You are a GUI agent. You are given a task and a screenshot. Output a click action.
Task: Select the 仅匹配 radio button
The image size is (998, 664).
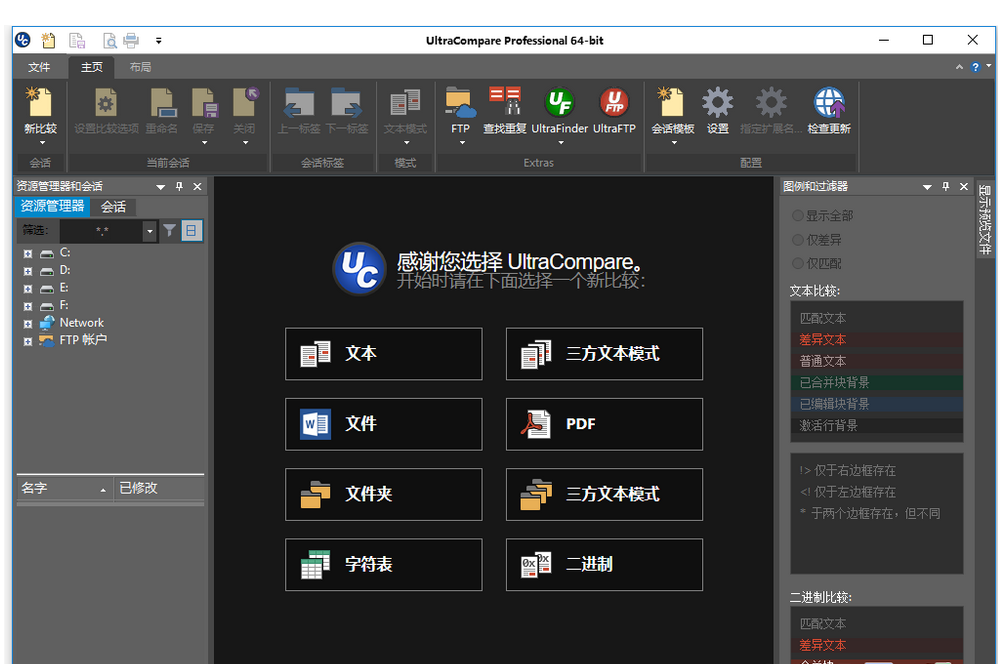(798, 263)
